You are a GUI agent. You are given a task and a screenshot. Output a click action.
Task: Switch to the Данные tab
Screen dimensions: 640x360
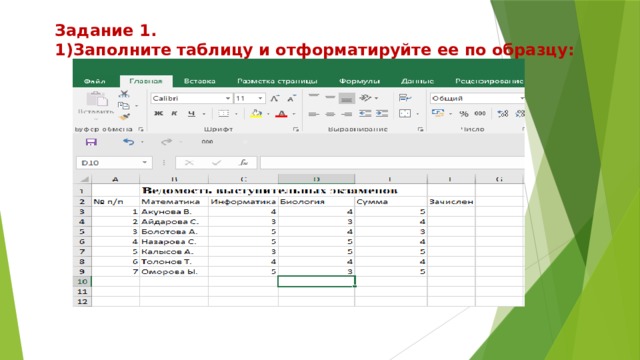[417, 81]
